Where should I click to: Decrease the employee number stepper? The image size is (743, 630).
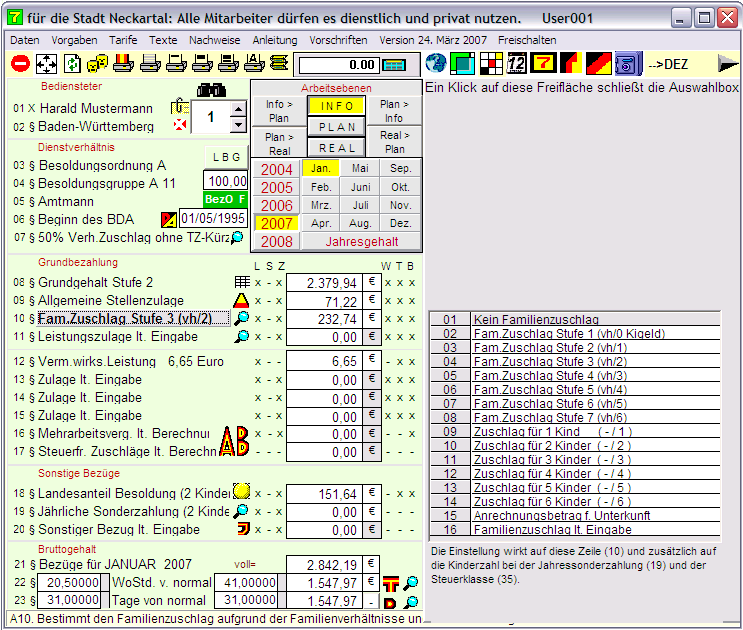[238, 125]
